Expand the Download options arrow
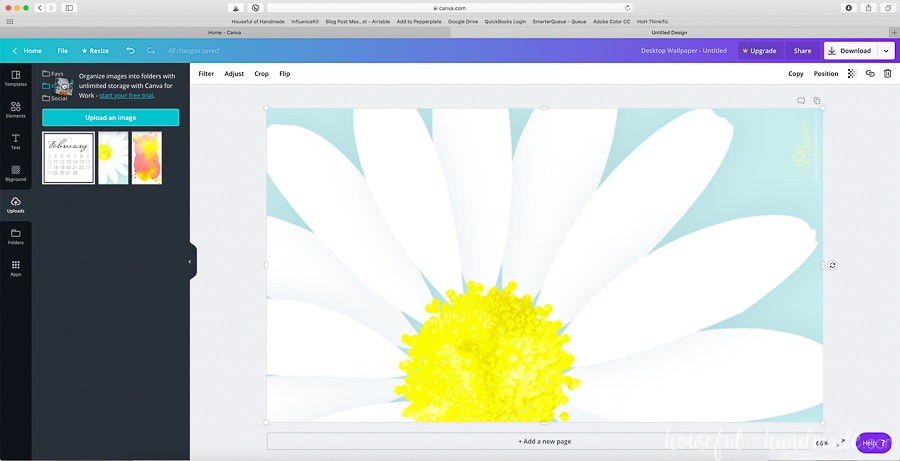This screenshot has height=461, width=900. click(886, 50)
